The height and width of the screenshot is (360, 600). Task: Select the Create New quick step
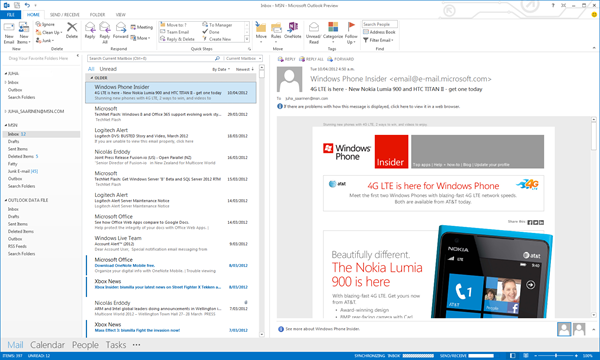click(217, 39)
